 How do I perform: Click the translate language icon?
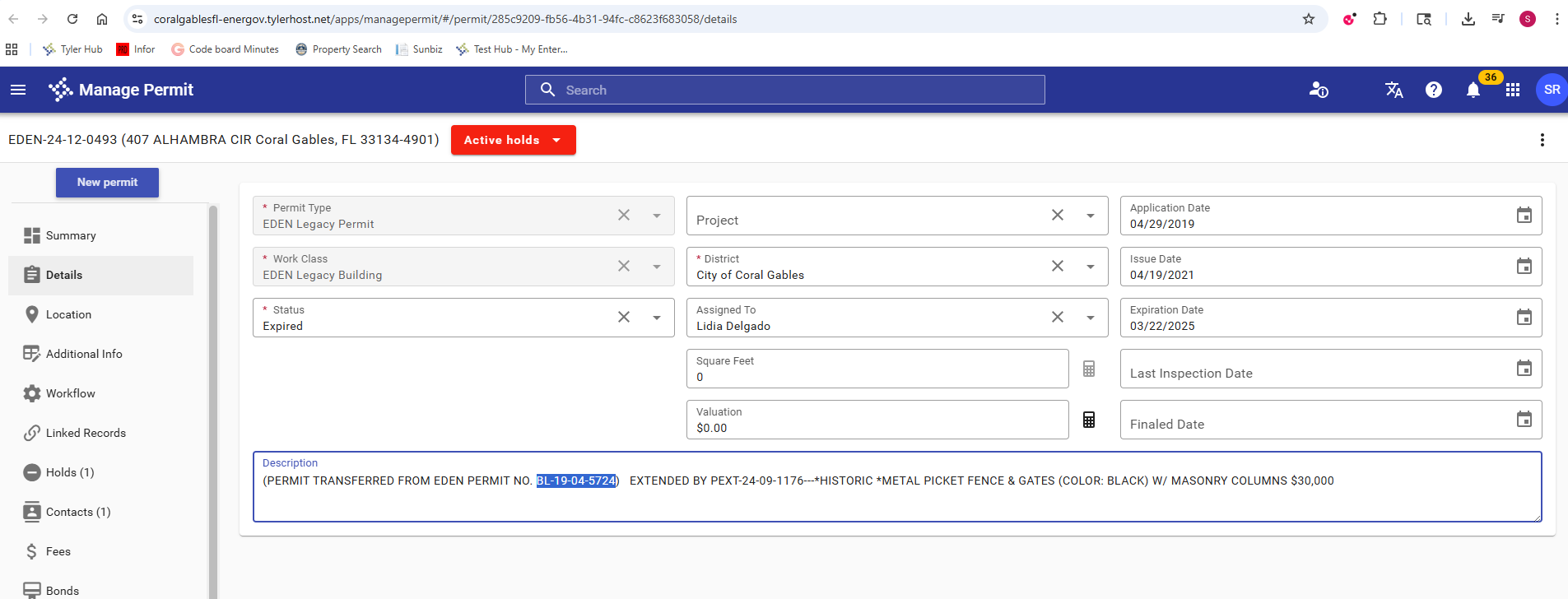1394,91
